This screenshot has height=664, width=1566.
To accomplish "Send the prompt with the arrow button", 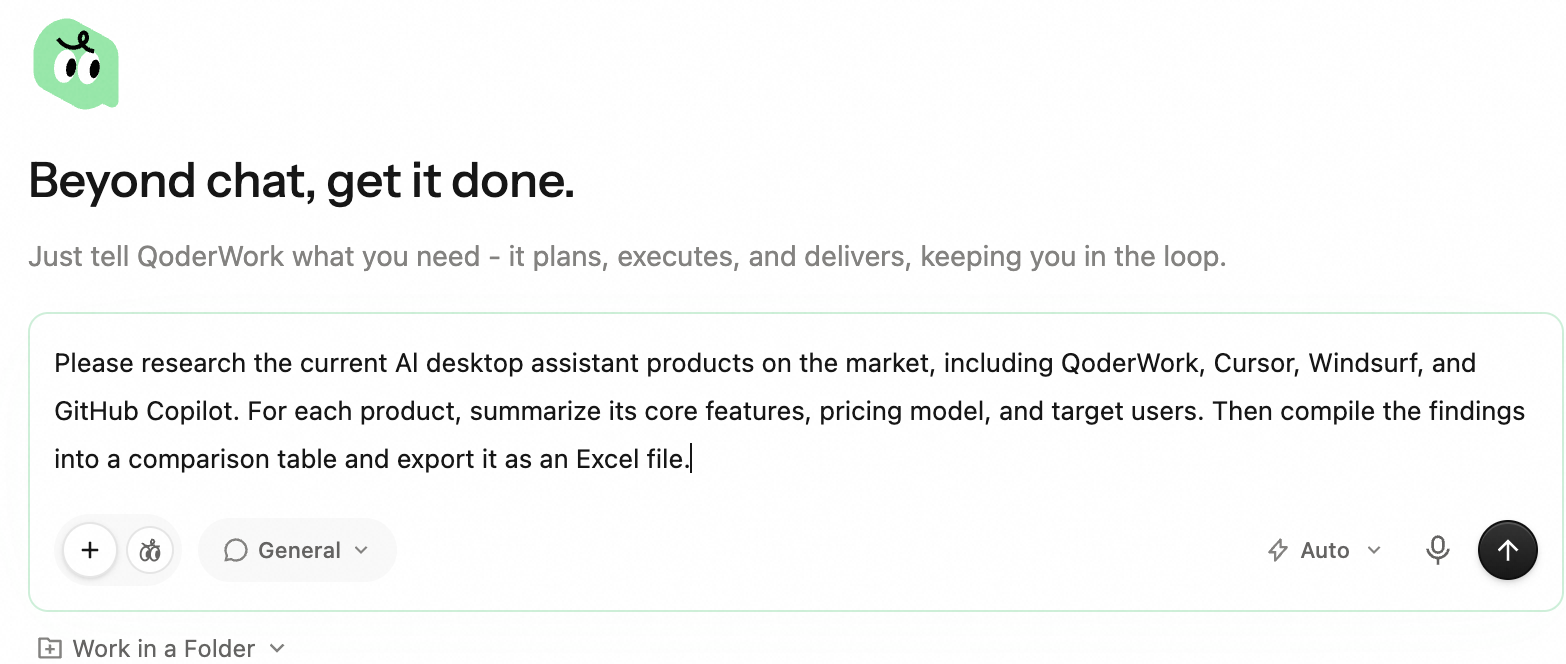I will pos(1507,550).
